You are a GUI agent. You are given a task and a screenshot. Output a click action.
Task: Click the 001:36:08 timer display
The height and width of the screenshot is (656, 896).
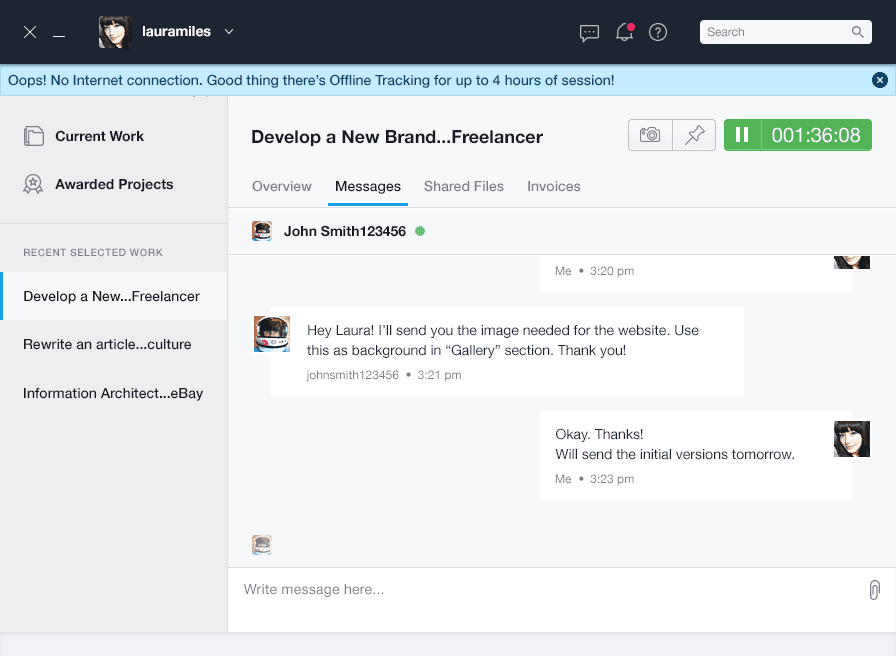[x=816, y=135]
